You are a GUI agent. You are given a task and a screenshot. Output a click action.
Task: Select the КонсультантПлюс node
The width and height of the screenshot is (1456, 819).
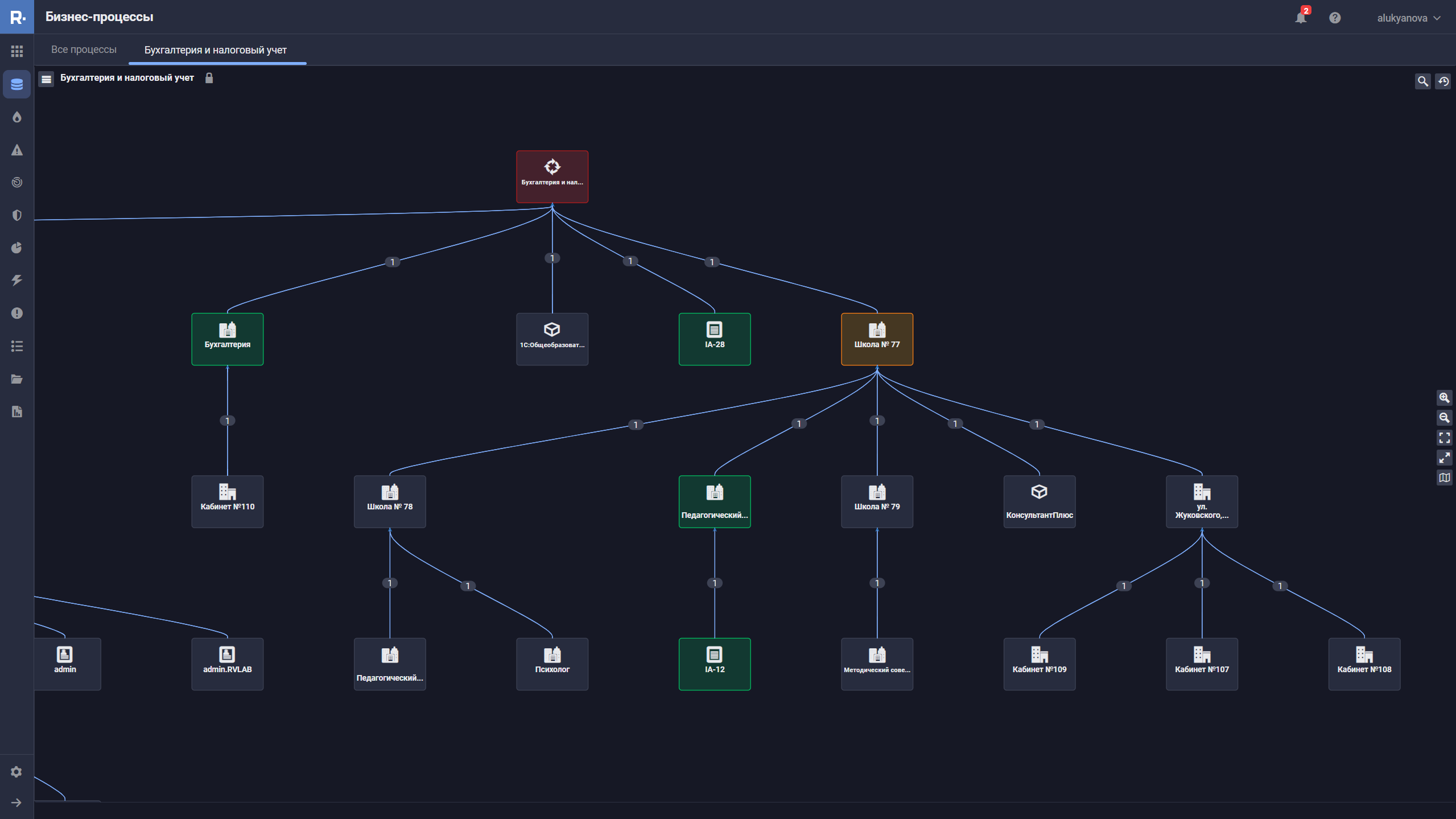tap(1039, 501)
